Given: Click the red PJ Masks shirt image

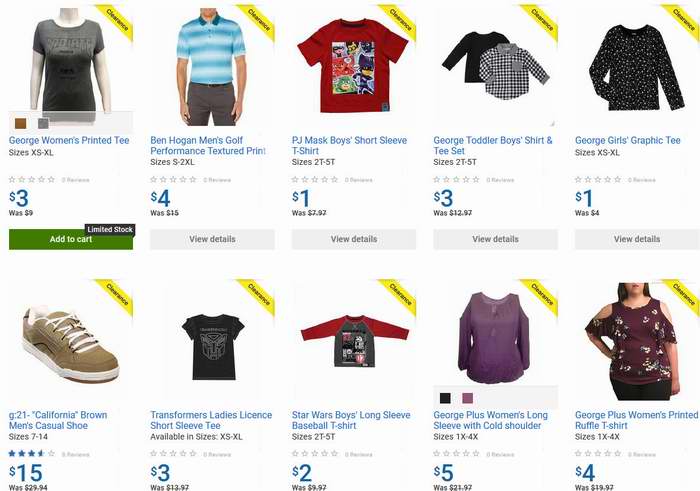Looking at the screenshot, I should point(353,66).
